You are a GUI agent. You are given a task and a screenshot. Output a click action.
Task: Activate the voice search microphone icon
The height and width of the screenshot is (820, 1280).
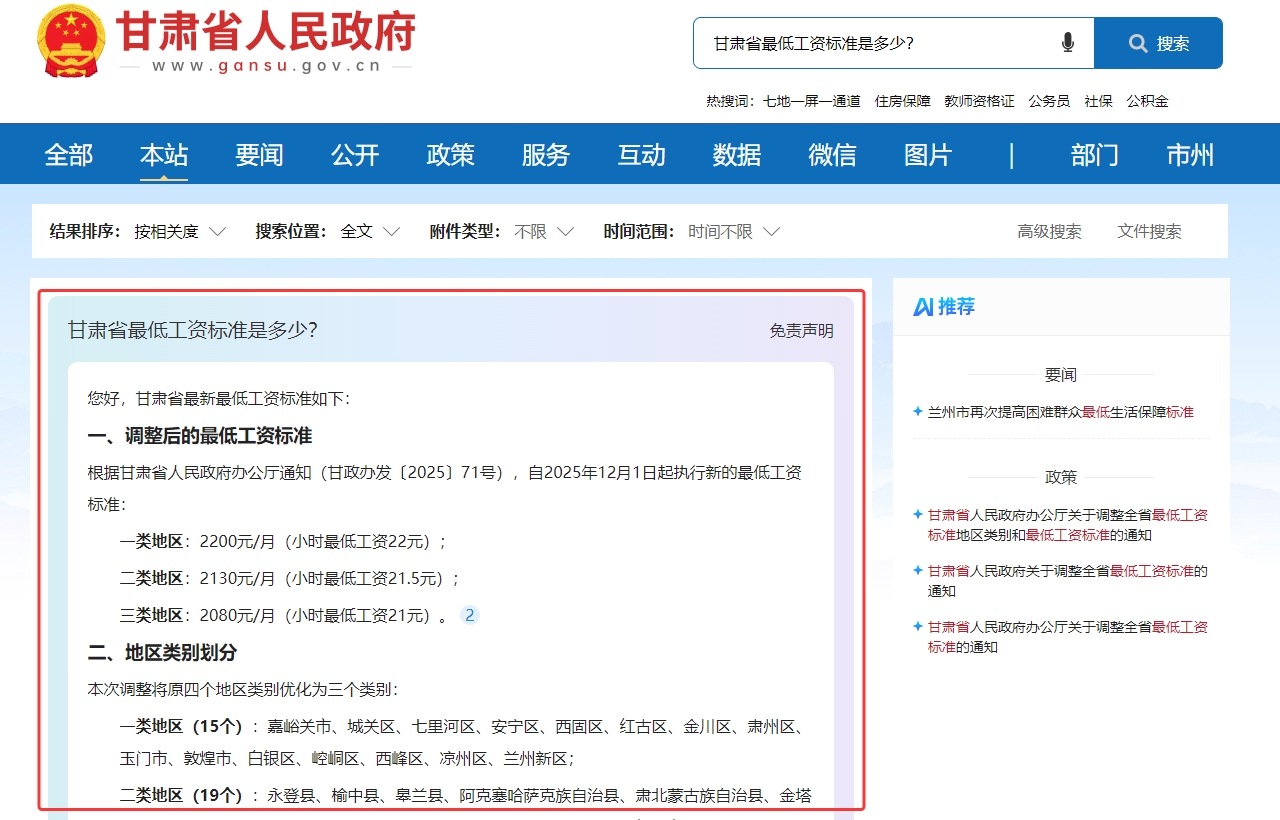point(1068,43)
